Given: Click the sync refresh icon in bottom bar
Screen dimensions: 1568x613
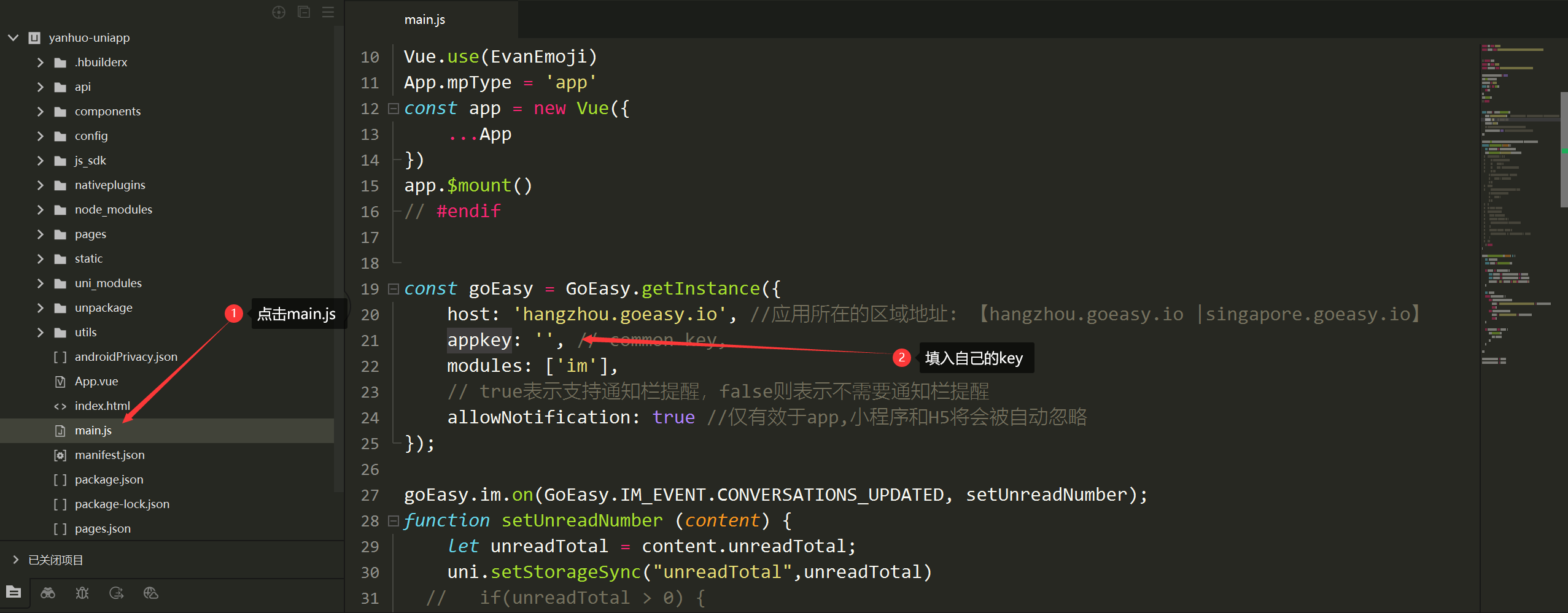Looking at the screenshot, I should click(117, 593).
